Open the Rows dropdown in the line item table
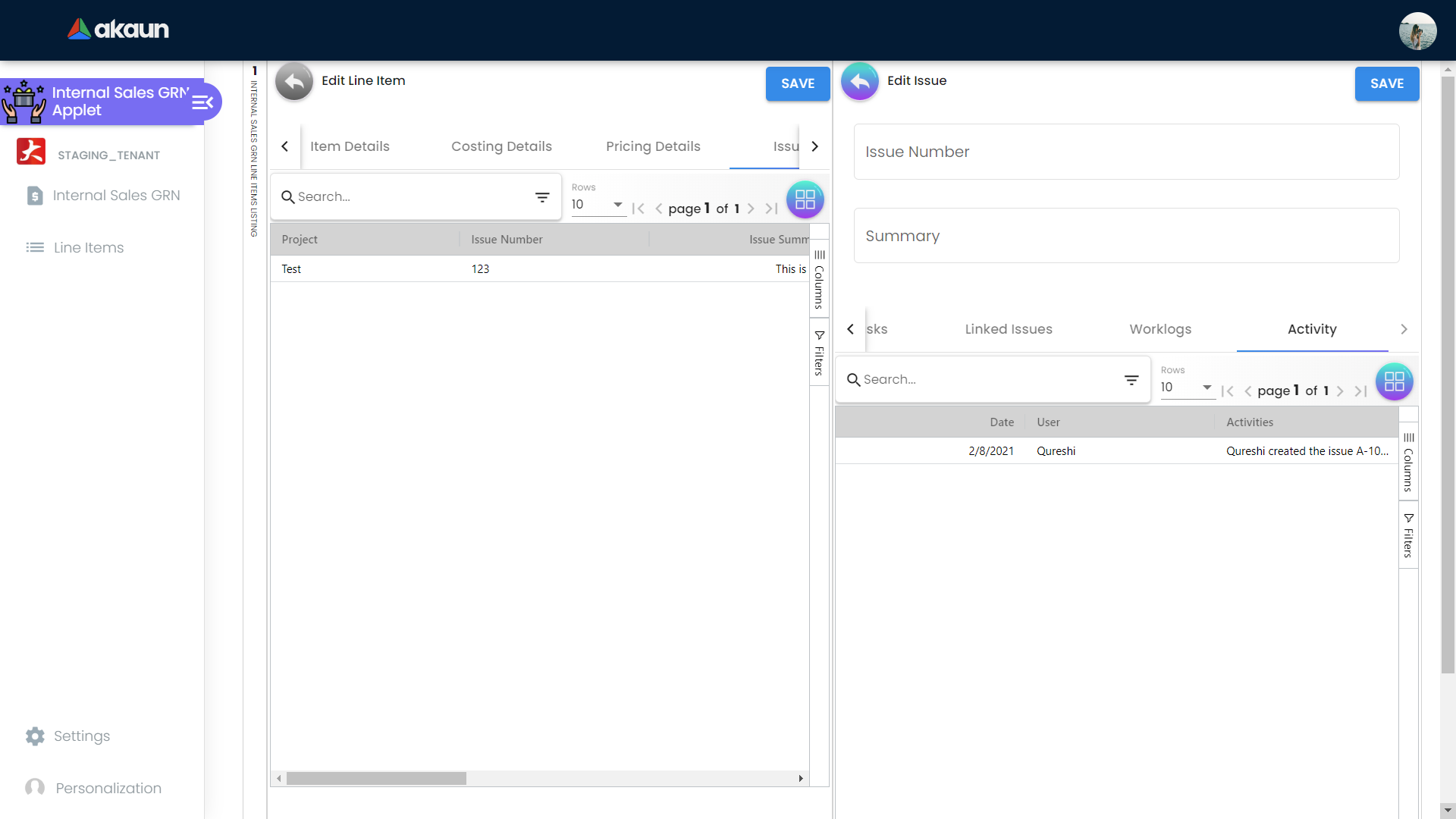This screenshot has height=819, width=1456. 598,205
